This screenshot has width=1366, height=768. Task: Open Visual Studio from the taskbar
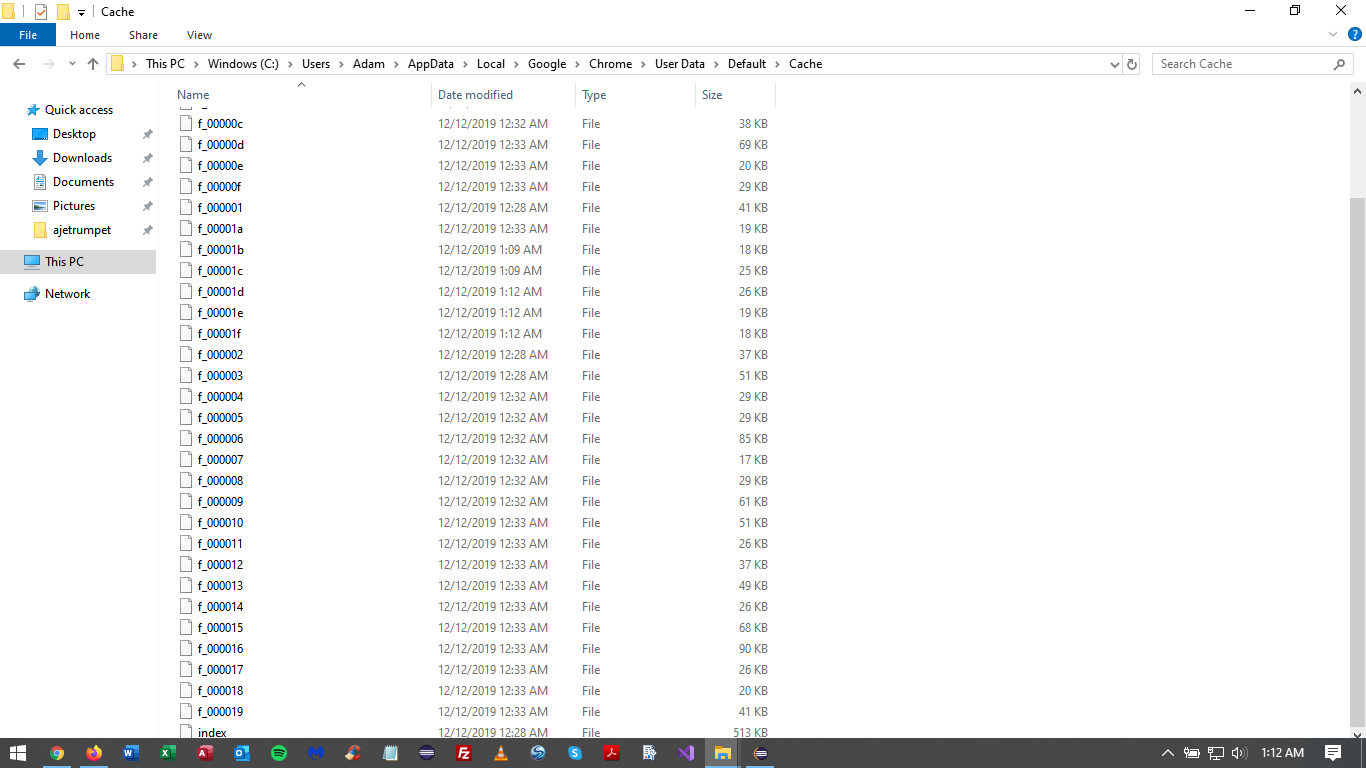tap(686, 753)
